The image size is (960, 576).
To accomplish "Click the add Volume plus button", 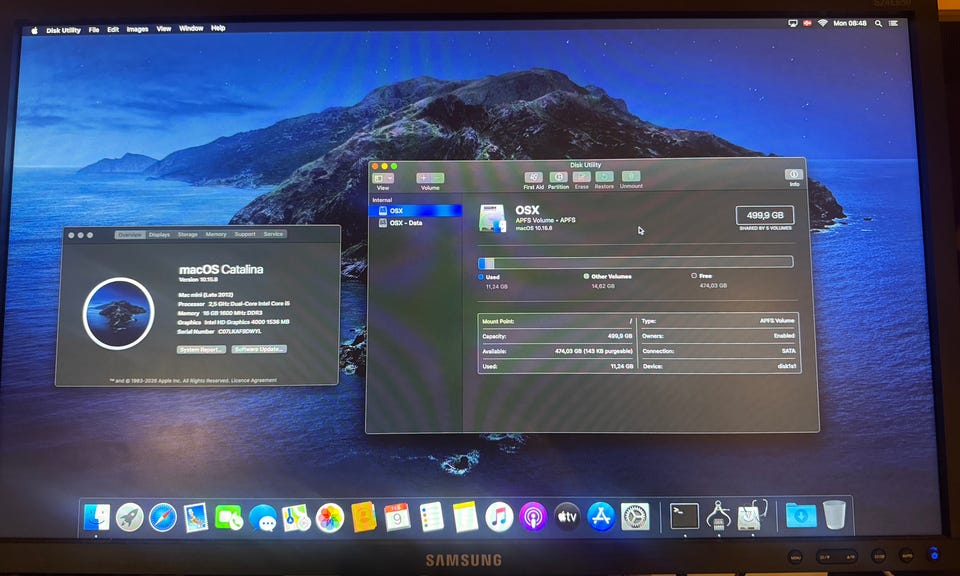I will pyautogui.click(x=423, y=178).
